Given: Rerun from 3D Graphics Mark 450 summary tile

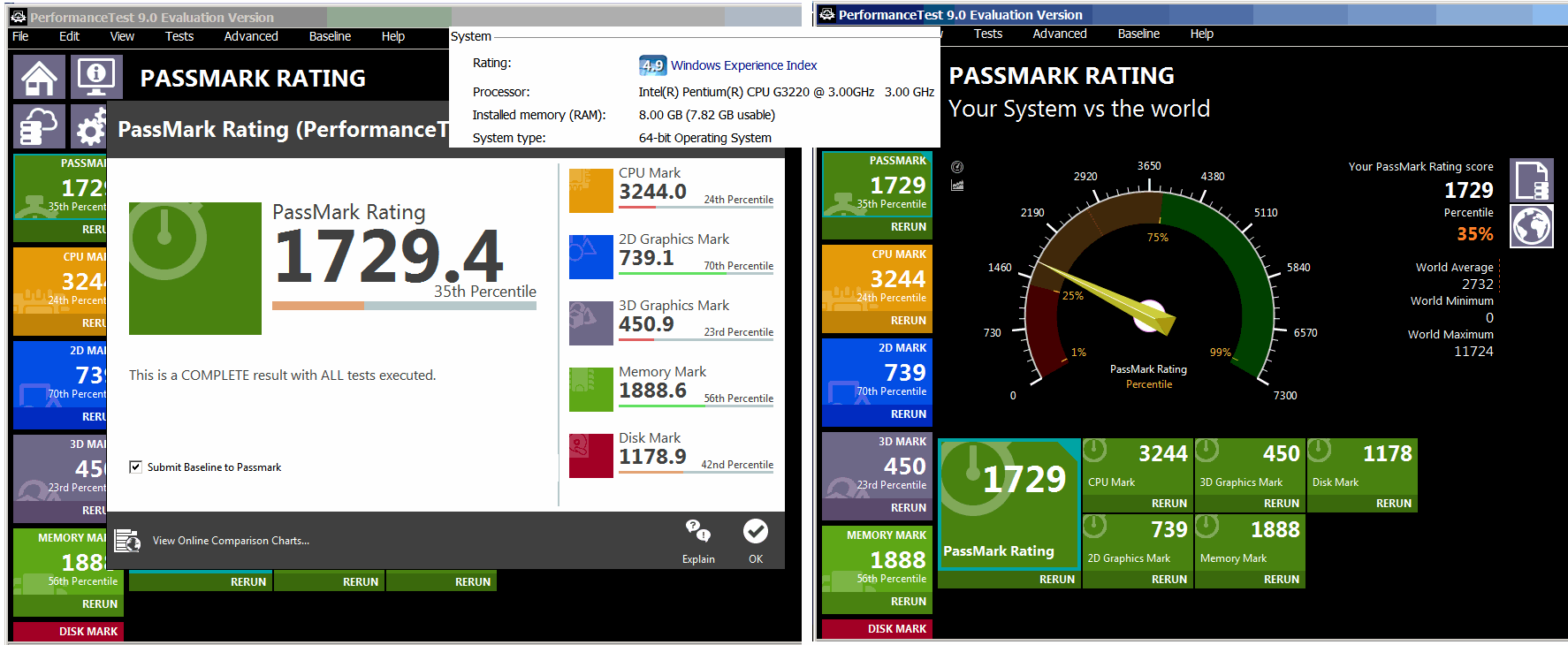Looking at the screenshot, I should pos(1282,504).
